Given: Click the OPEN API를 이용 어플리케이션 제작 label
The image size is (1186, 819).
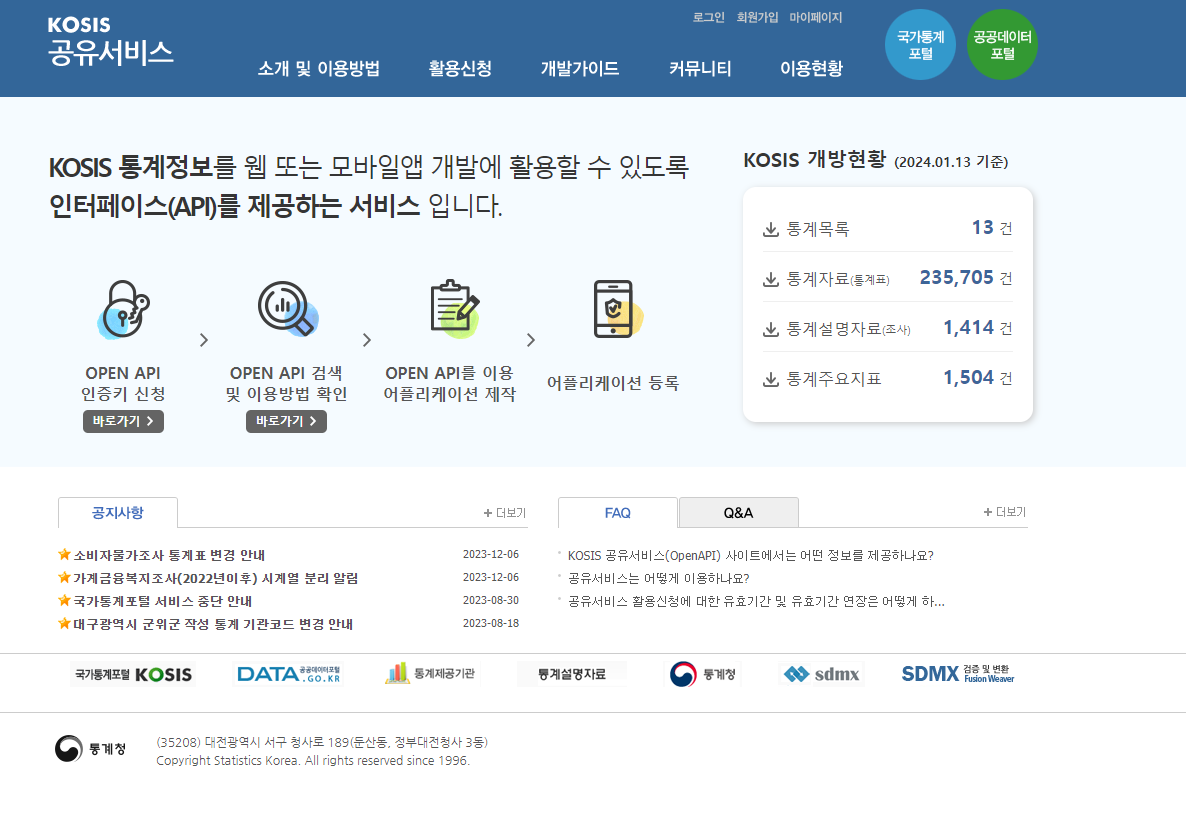Looking at the screenshot, I should 450,383.
